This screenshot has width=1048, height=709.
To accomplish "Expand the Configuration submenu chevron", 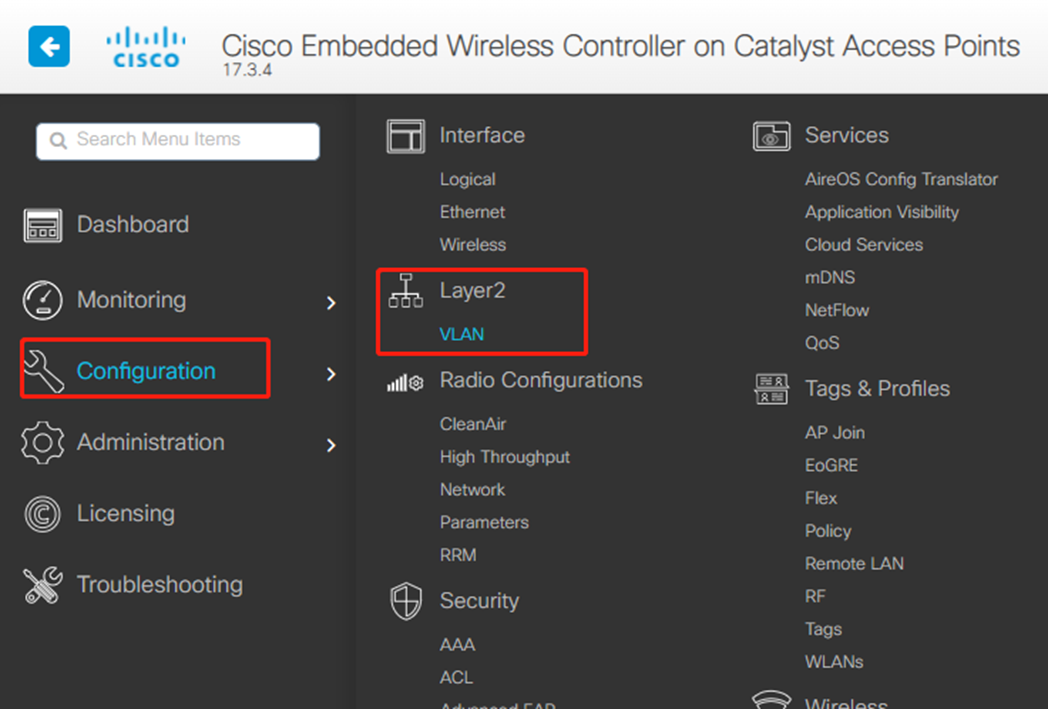I will (331, 373).
